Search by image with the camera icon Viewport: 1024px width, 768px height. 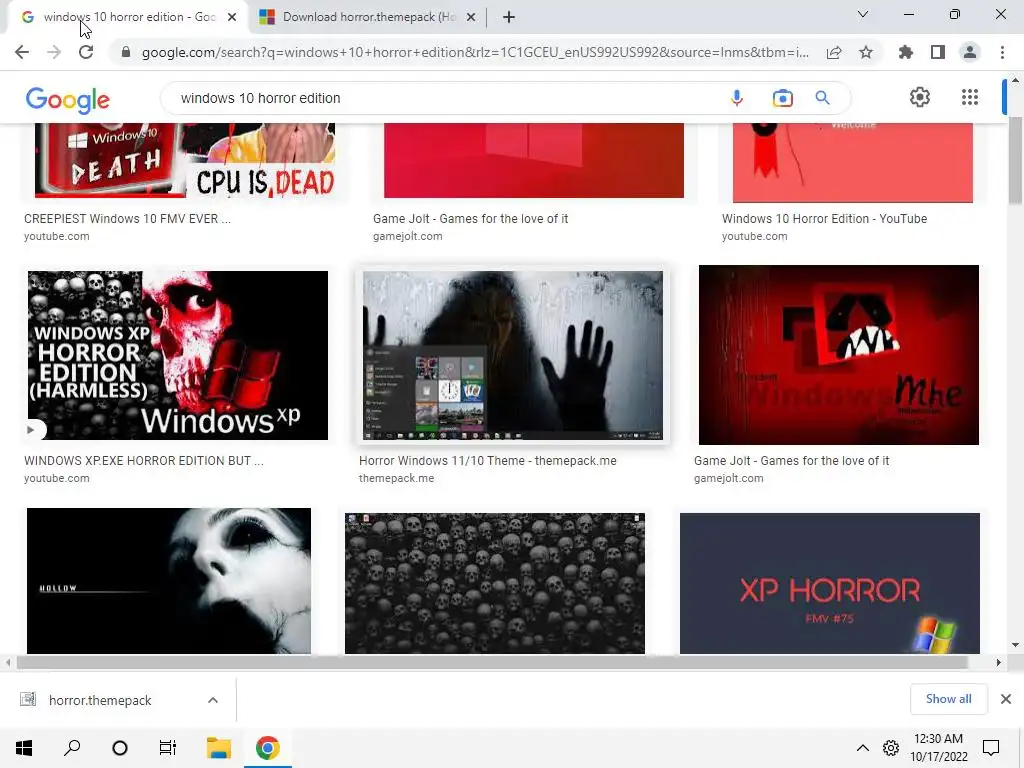tap(782, 98)
